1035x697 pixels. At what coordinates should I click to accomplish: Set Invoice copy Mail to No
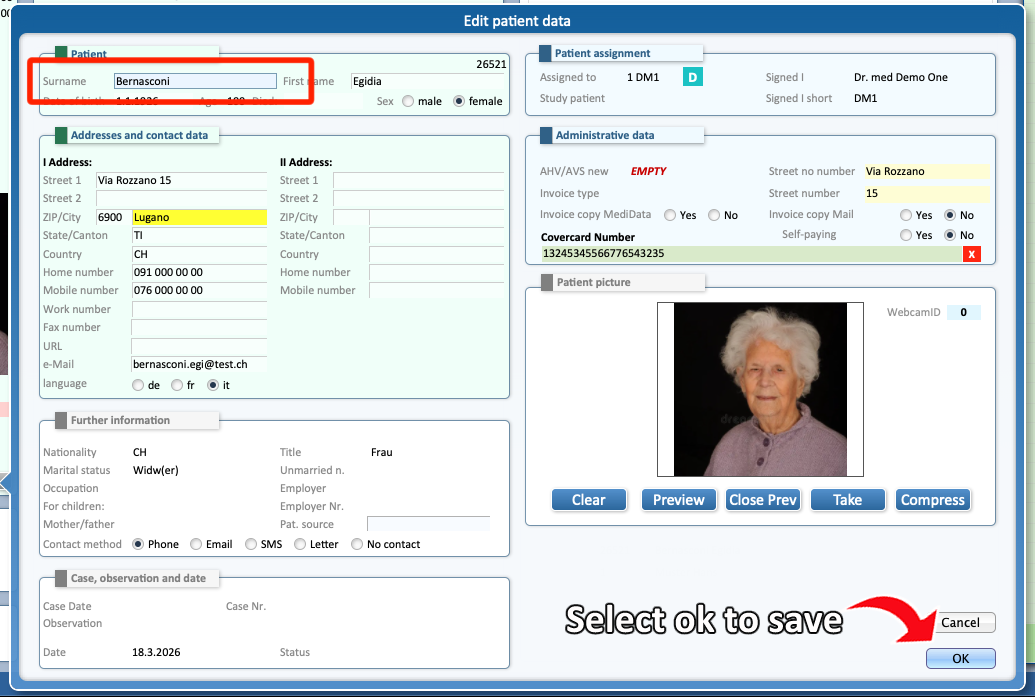[950, 215]
